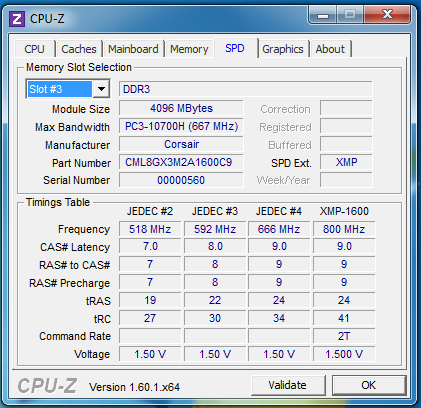Click the XMP-1600 column header

coord(344,211)
